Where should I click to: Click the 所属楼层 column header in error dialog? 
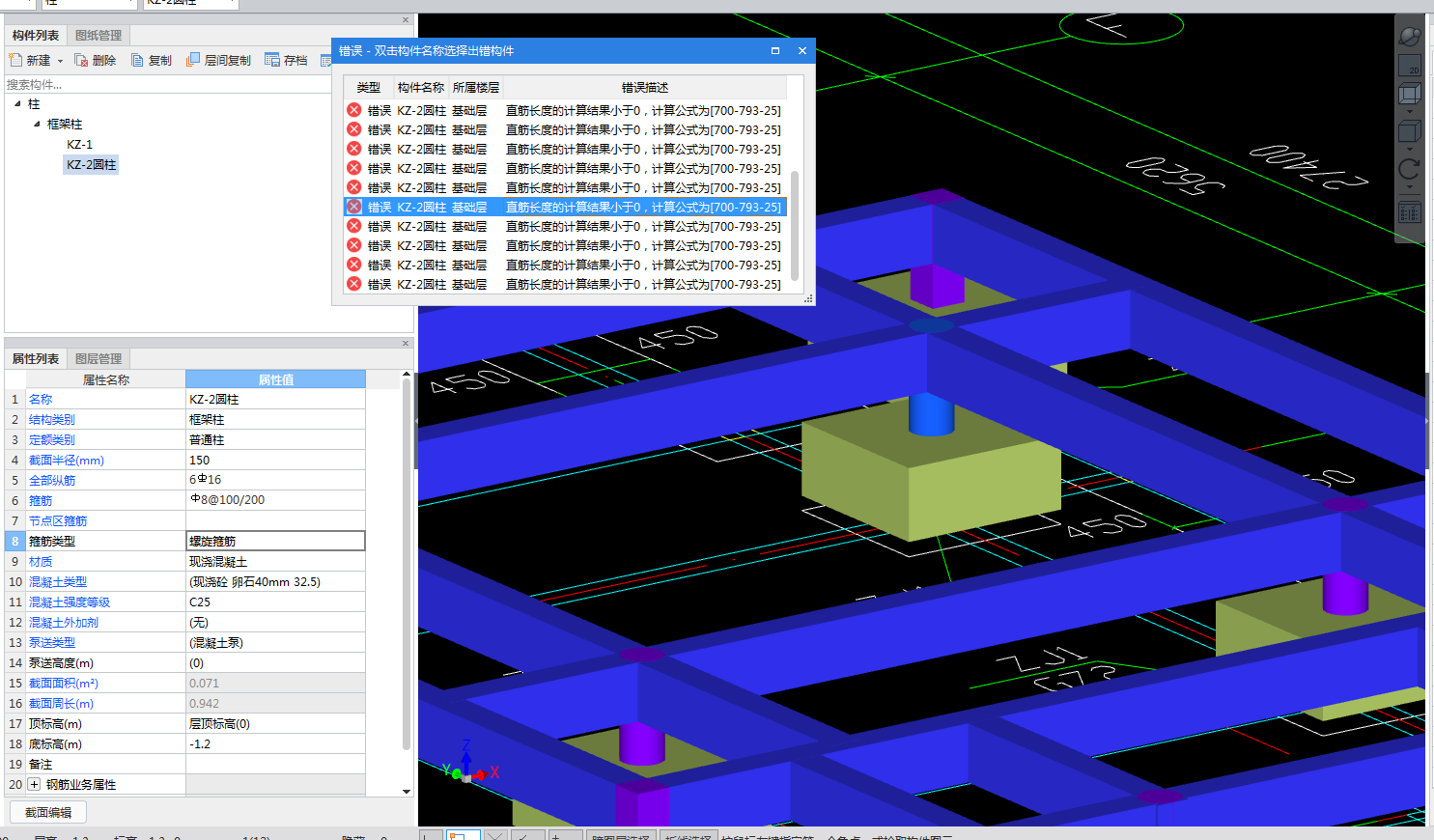(x=476, y=88)
